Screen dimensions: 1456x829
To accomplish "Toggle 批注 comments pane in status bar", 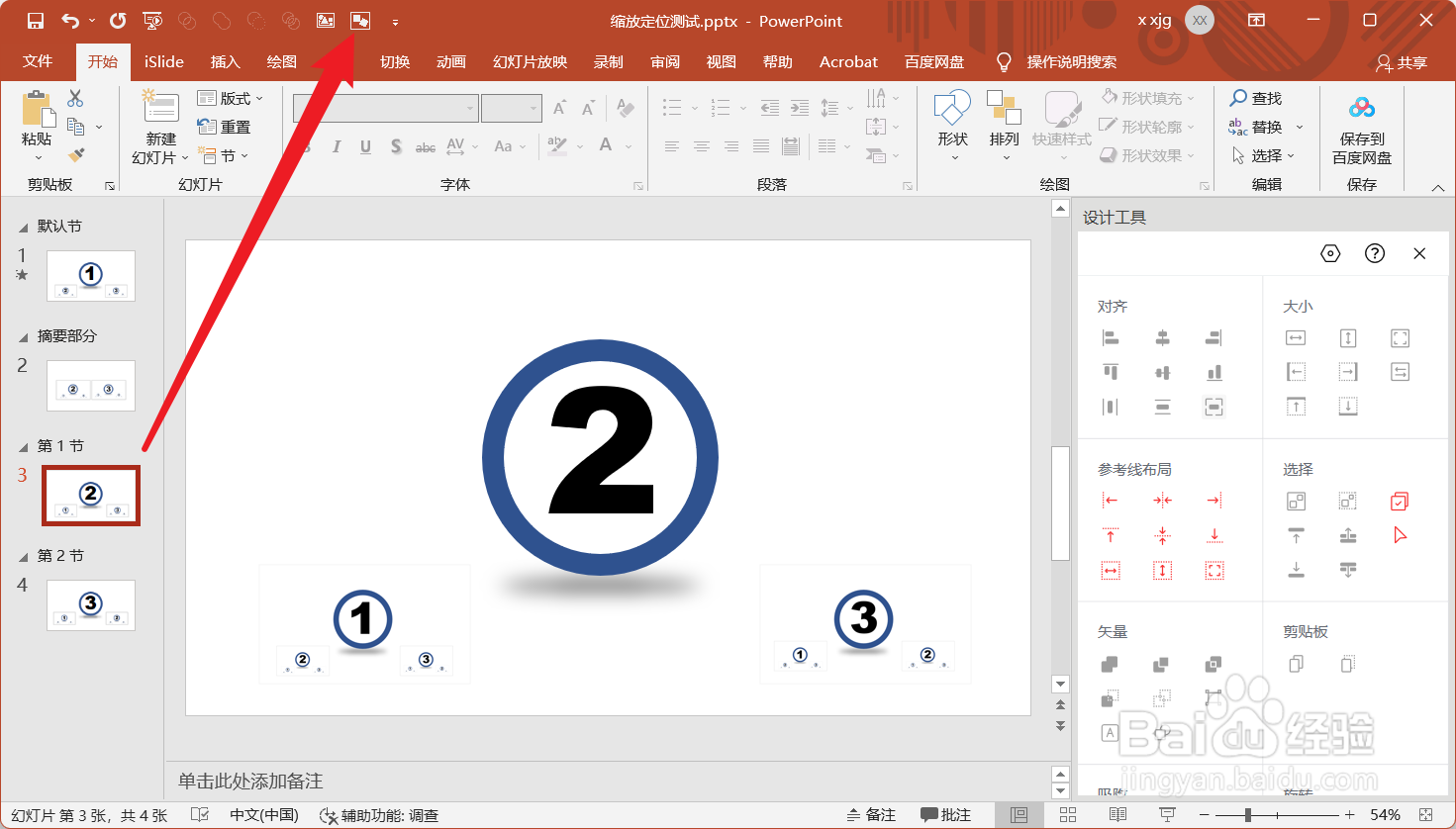I will coord(945,815).
